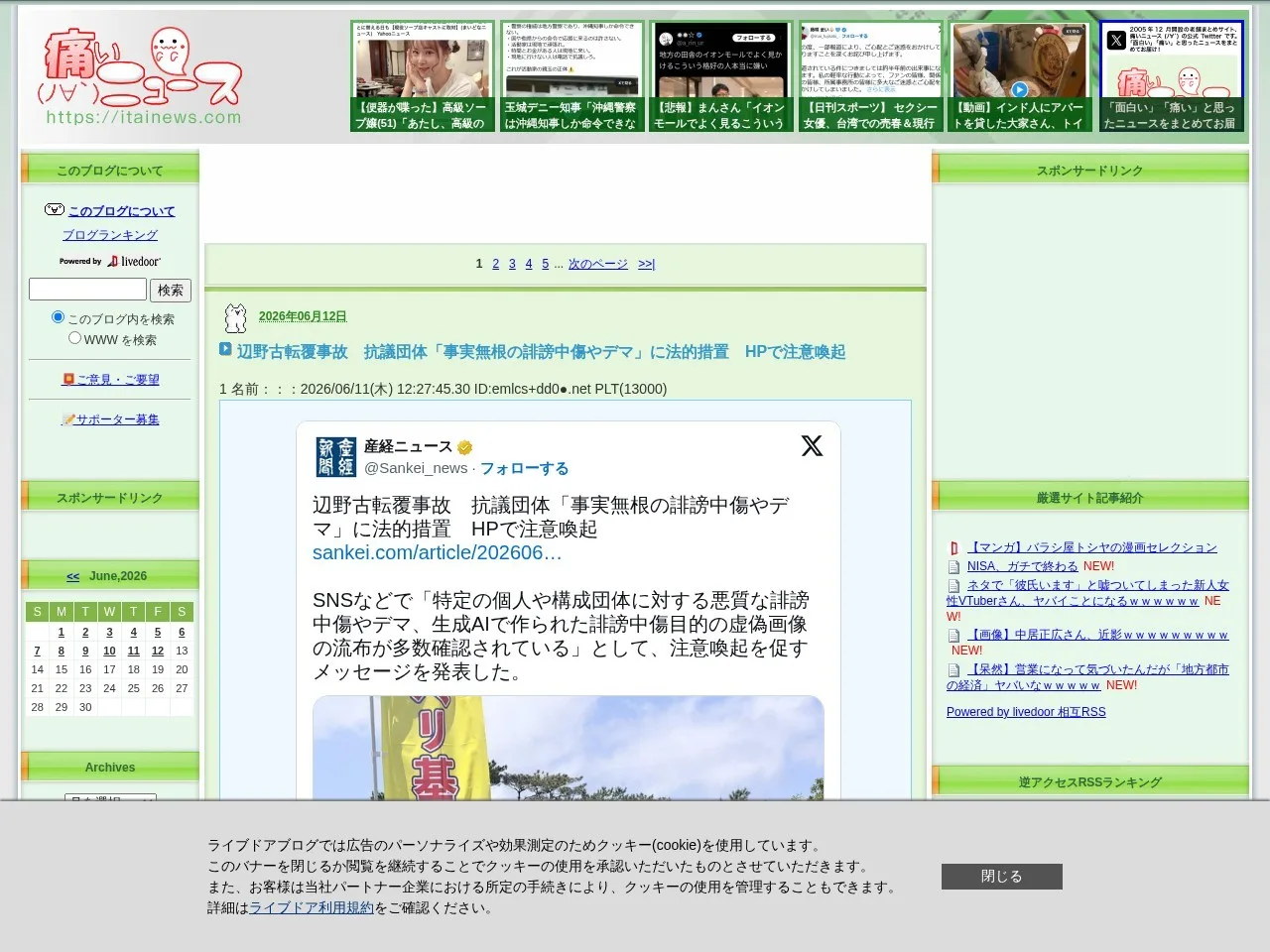
Task: Click the blue arrow icon beside article title
Action: point(225,350)
